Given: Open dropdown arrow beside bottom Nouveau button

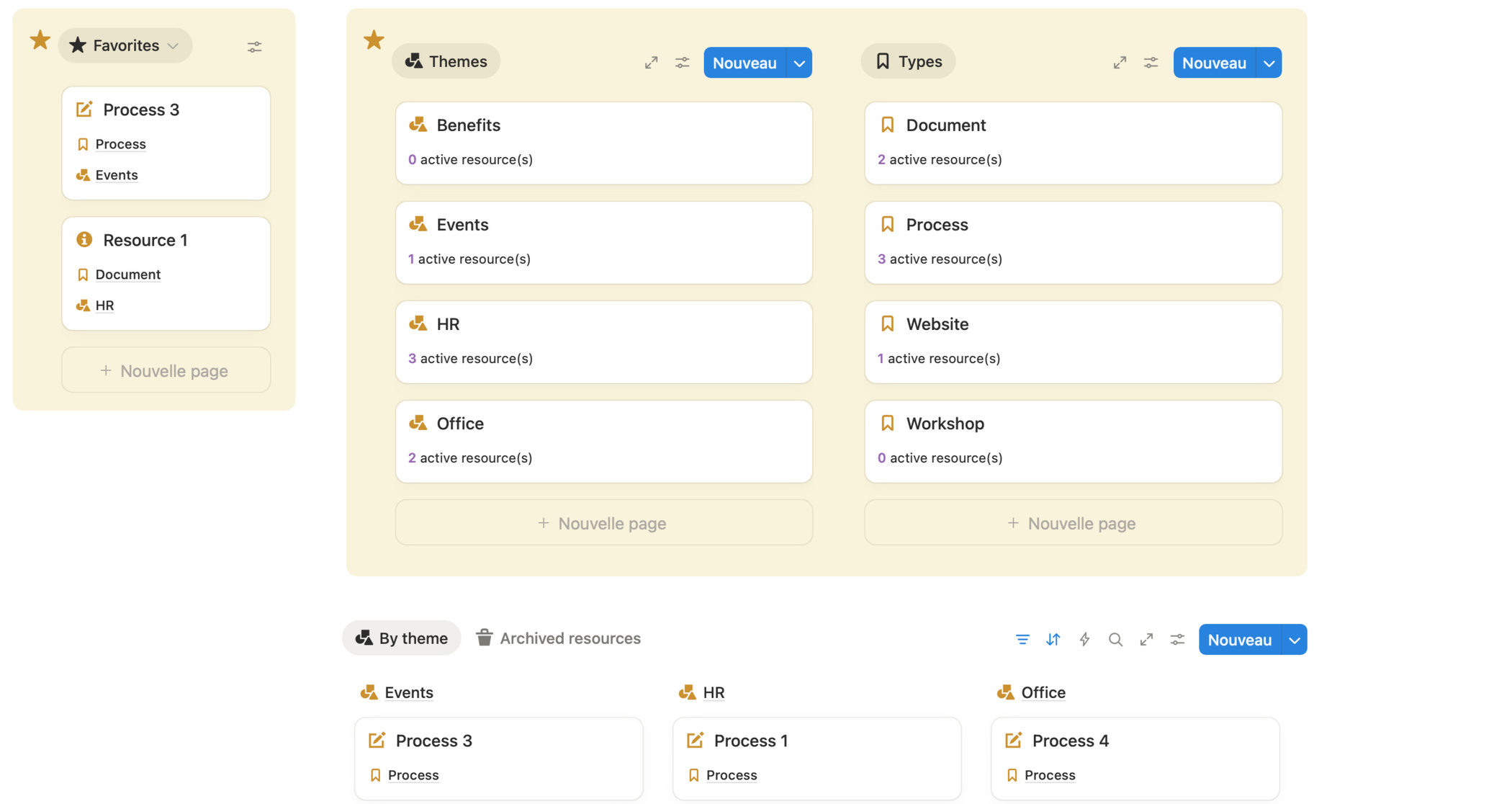Looking at the screenshot, I should point(1294,640).
